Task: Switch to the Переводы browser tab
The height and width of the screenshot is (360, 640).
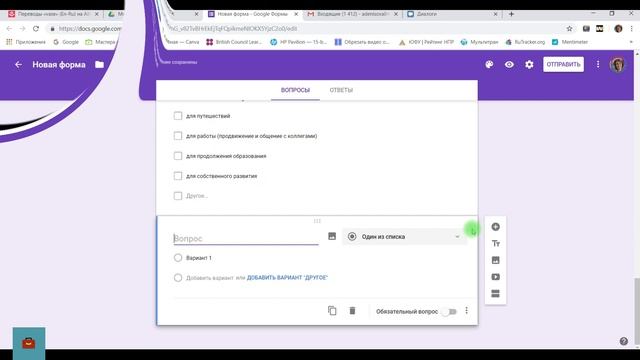Action: coord(53,14)
